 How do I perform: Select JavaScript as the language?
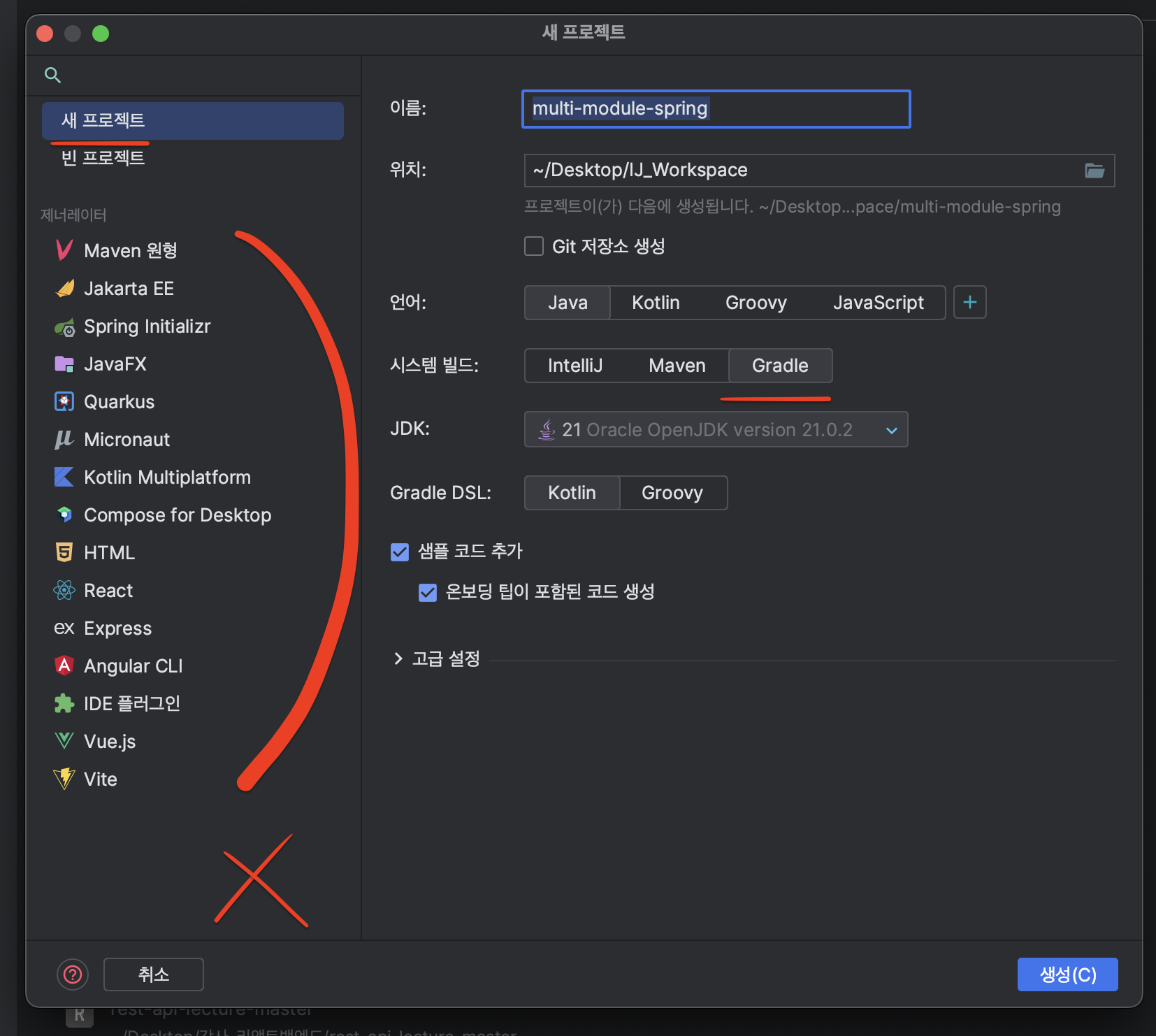[879, 303]
